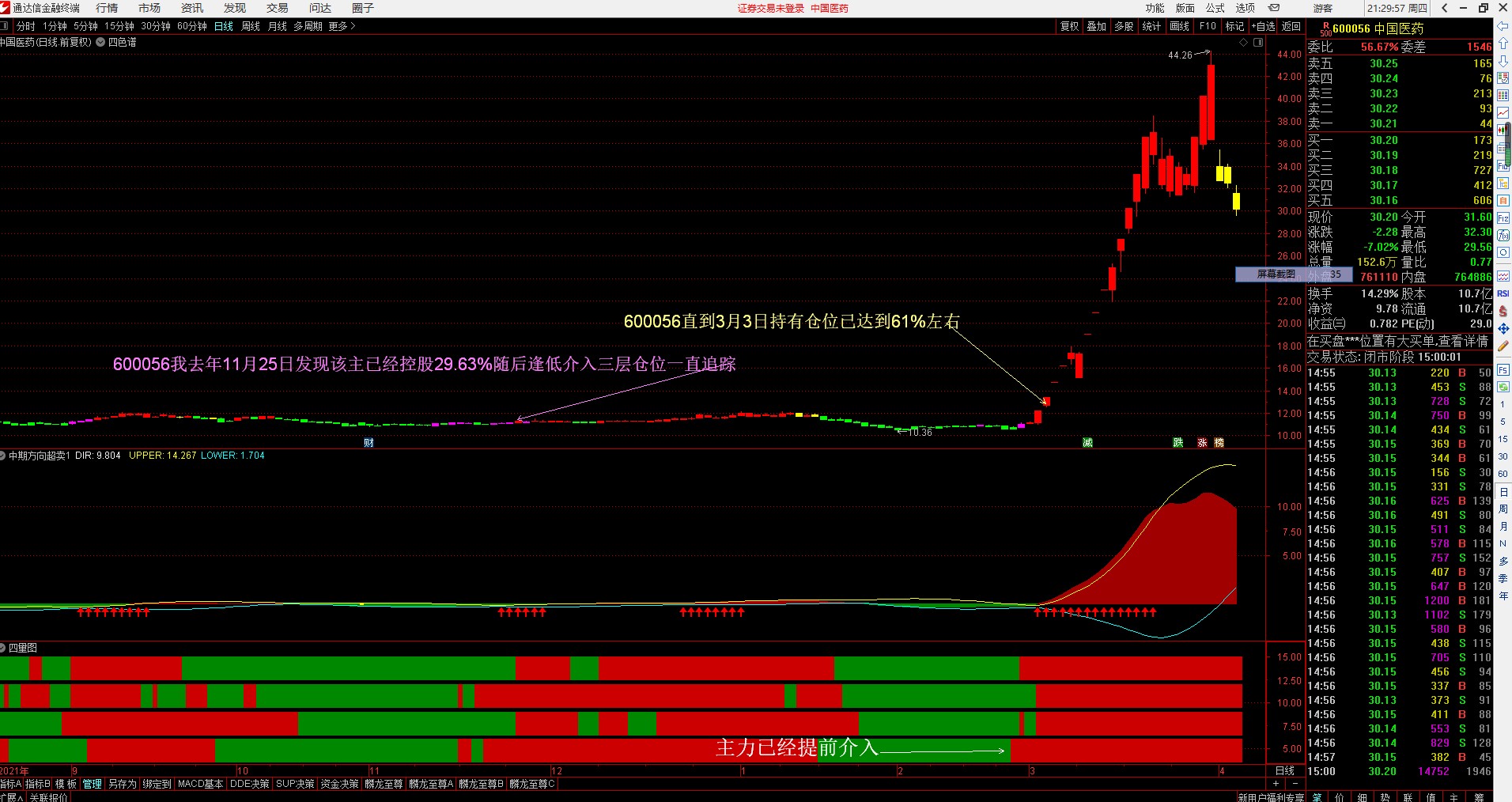
Task: Select the 1分钟 period tab
Action: [x=55, y=26]
